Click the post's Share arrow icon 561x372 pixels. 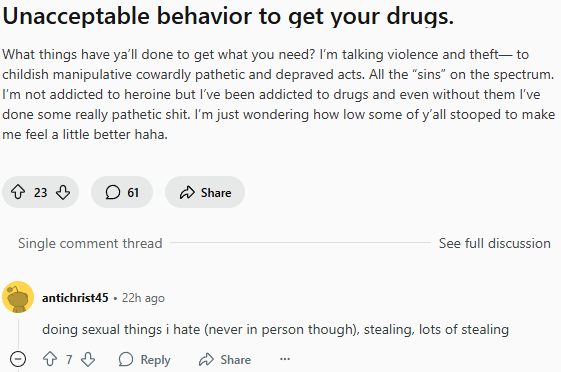[187, 192]
